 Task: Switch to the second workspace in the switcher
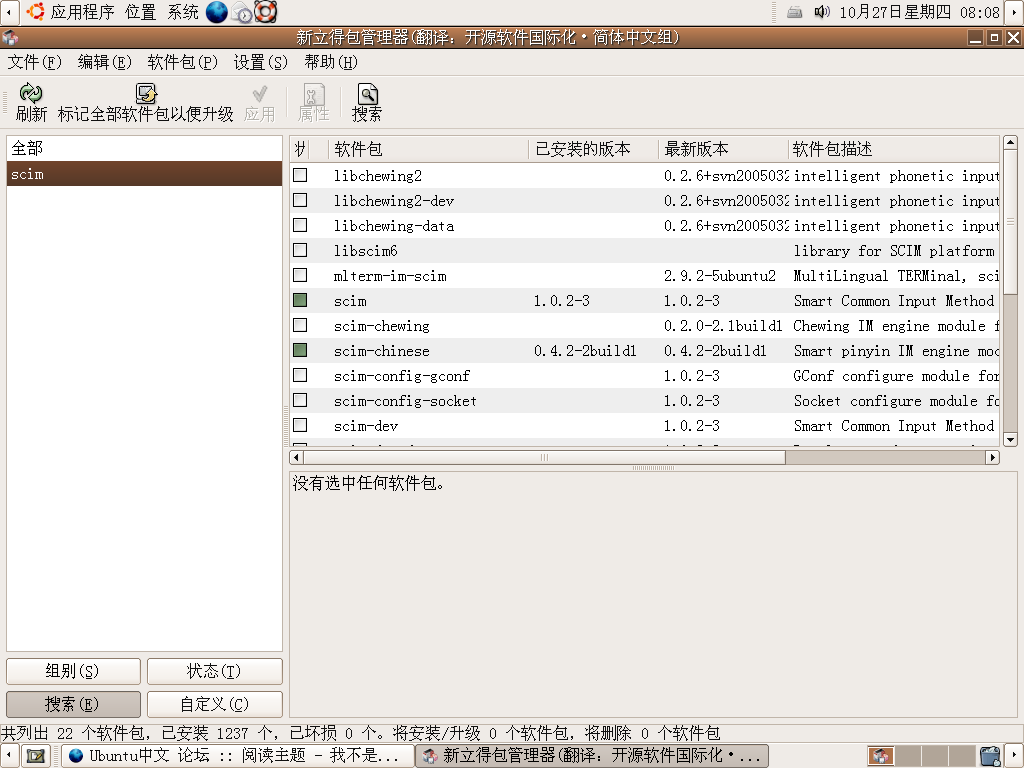[x=908, y=756]
